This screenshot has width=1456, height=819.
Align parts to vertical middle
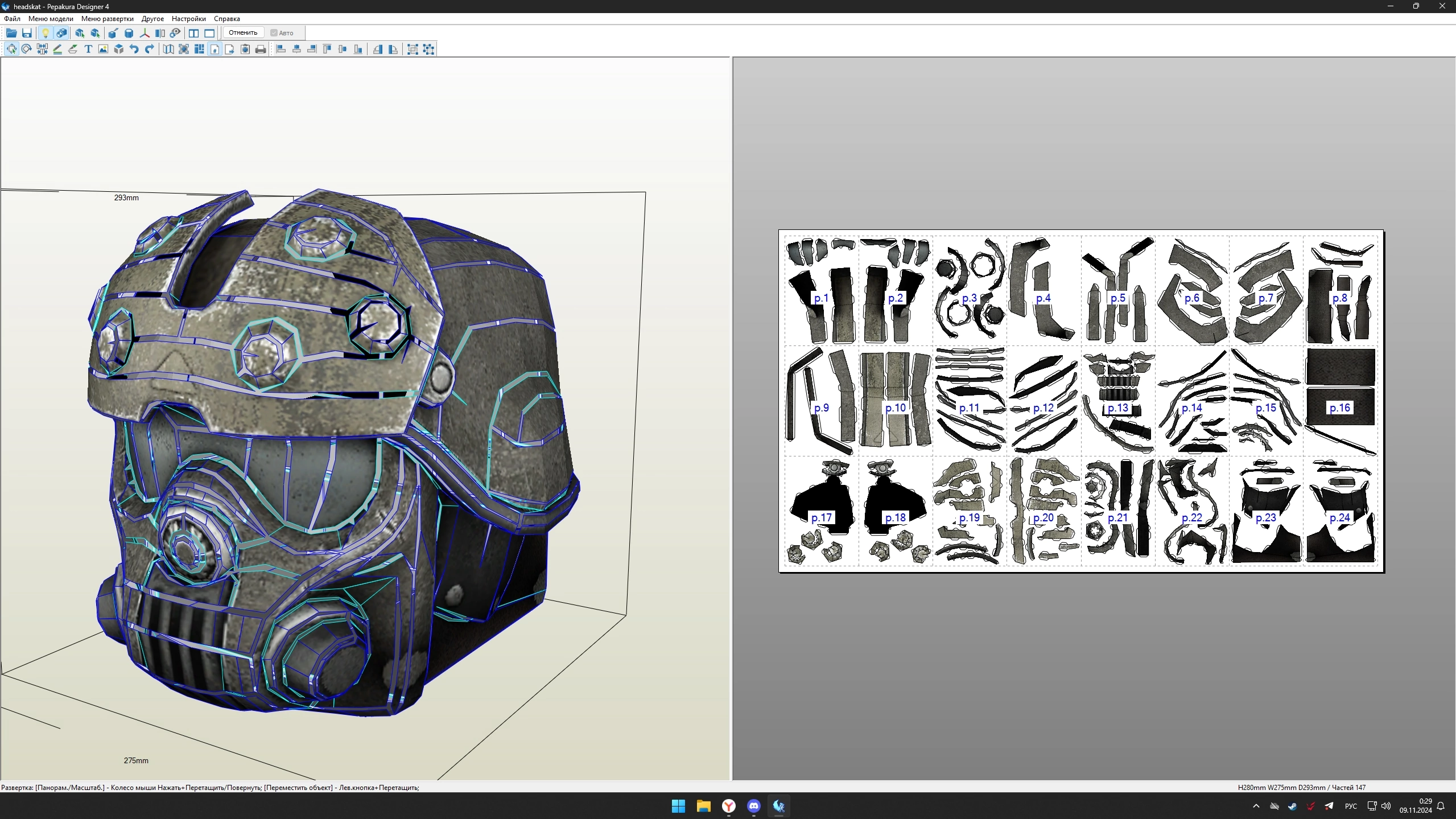(343, 49)
